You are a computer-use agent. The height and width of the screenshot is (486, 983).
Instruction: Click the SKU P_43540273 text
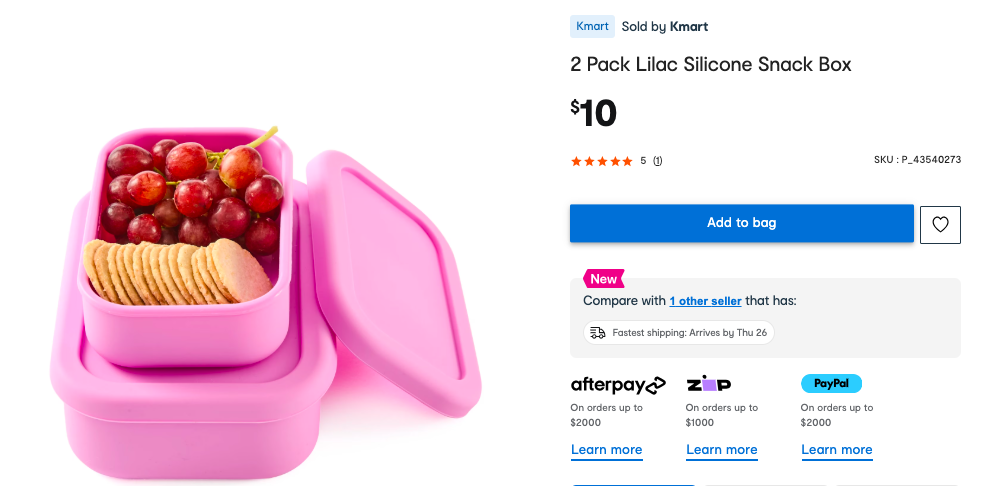click(x=916, y=160)
